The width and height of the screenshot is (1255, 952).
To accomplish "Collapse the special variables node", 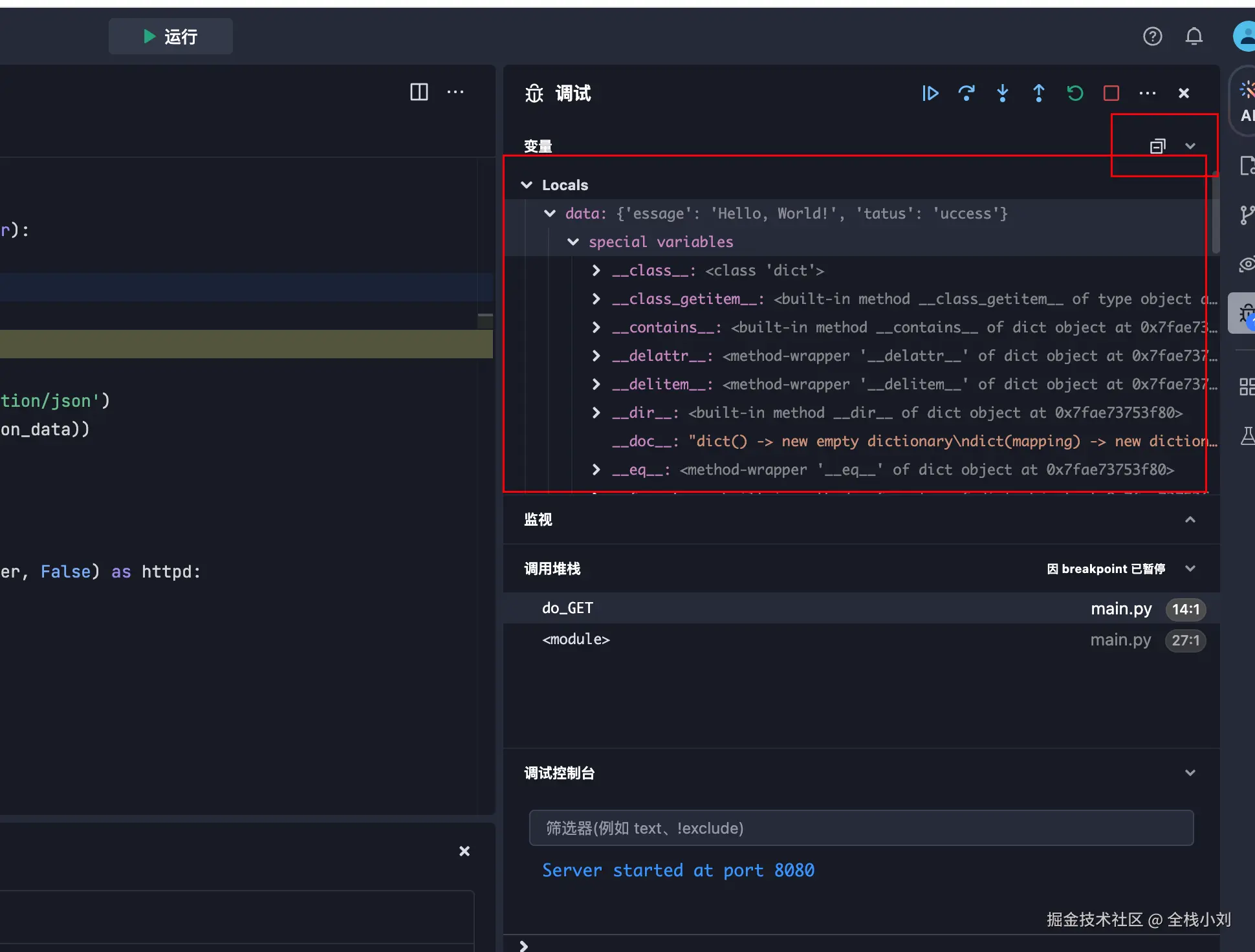I will click(573, 242).
